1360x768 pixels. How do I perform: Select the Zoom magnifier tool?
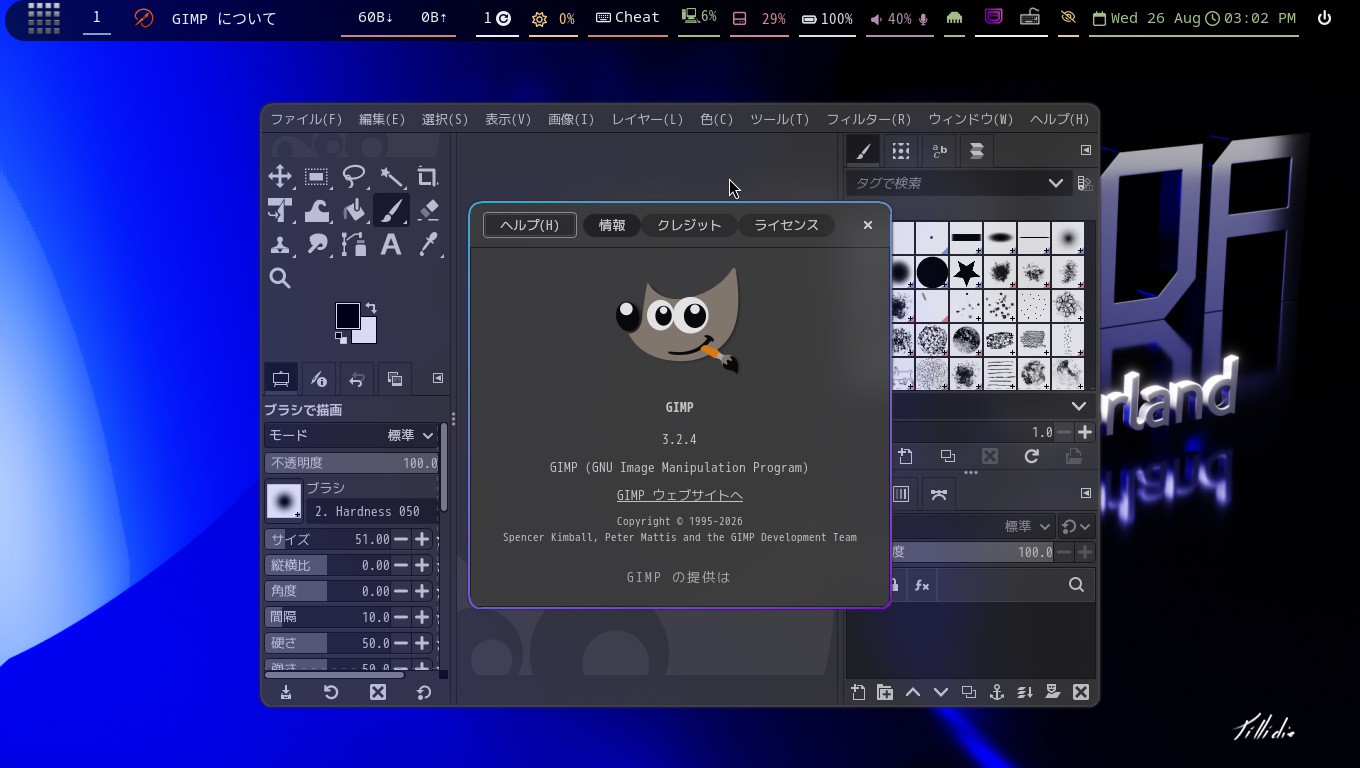point(280,278)
